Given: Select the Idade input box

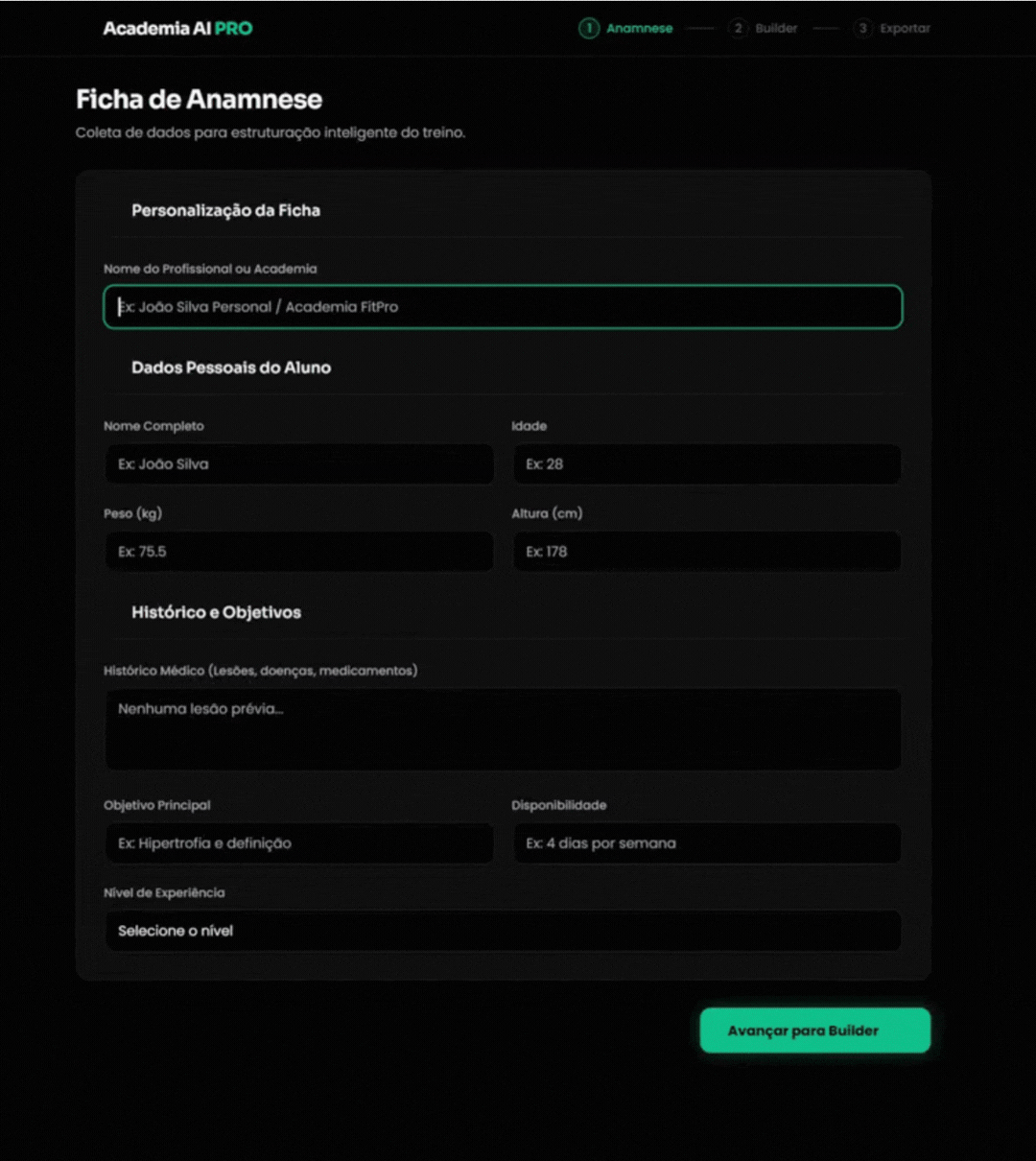Looking at the screenshot, I should coord(706,464).
